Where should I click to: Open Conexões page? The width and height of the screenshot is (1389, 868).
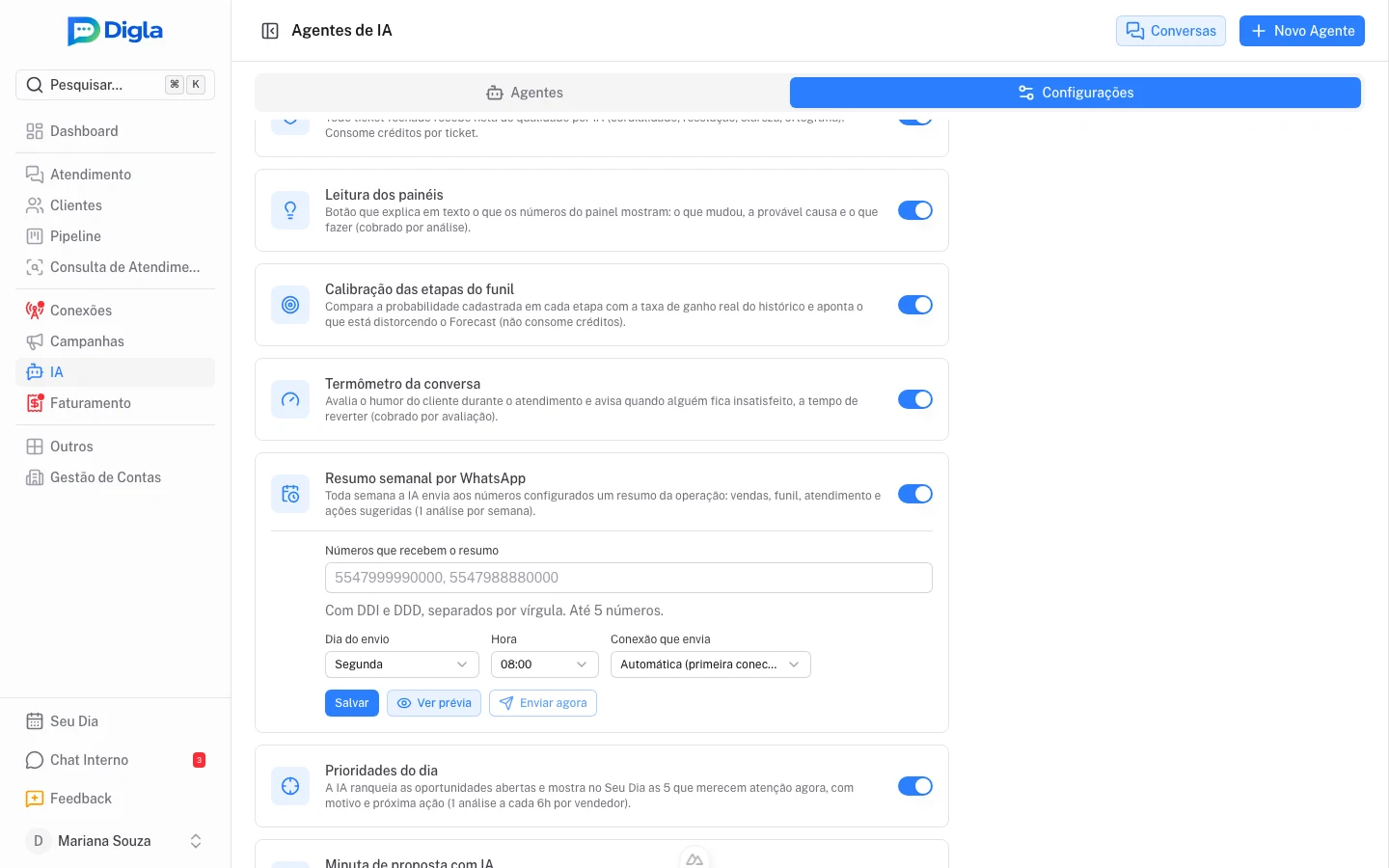coord(115,311)
